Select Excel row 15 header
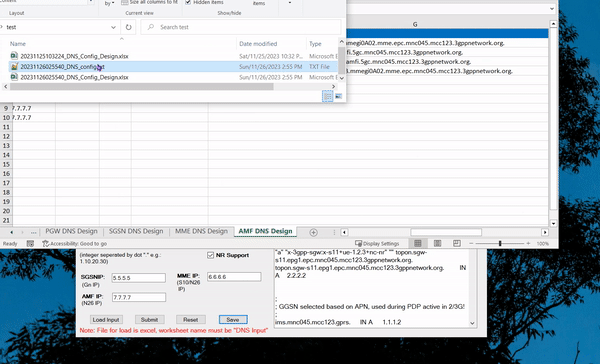Viewport: 600px width, 364px height. click(x=6, y=164)
